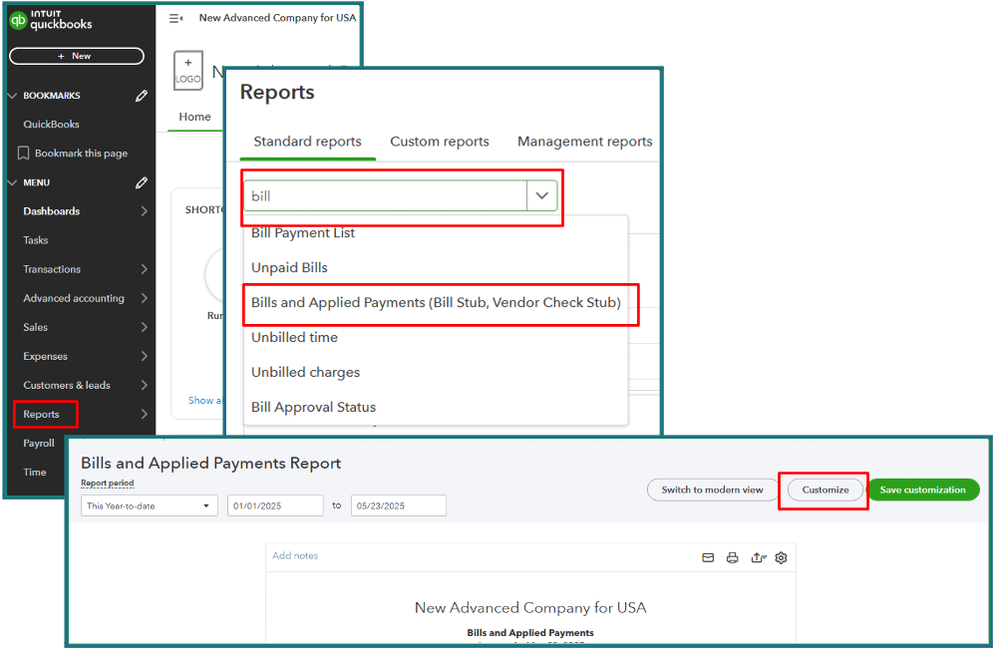999x653 pixels.
Task: Switch to Management reports tab
Action: pos(585,141)
